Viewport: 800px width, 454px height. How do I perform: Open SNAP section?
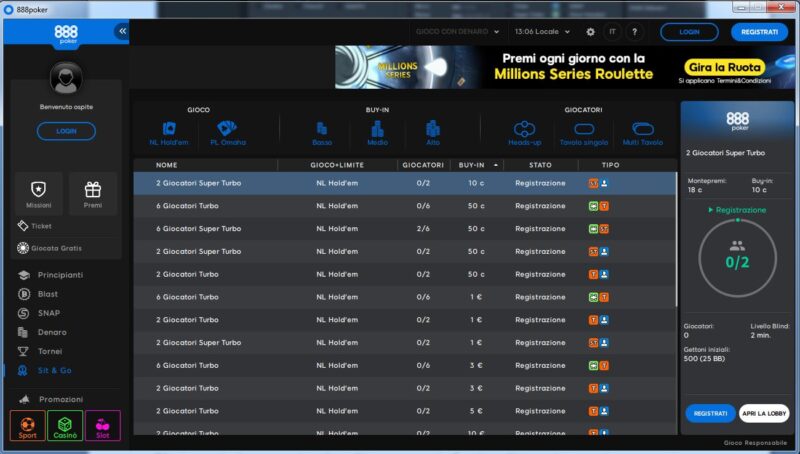coord(39,313)
